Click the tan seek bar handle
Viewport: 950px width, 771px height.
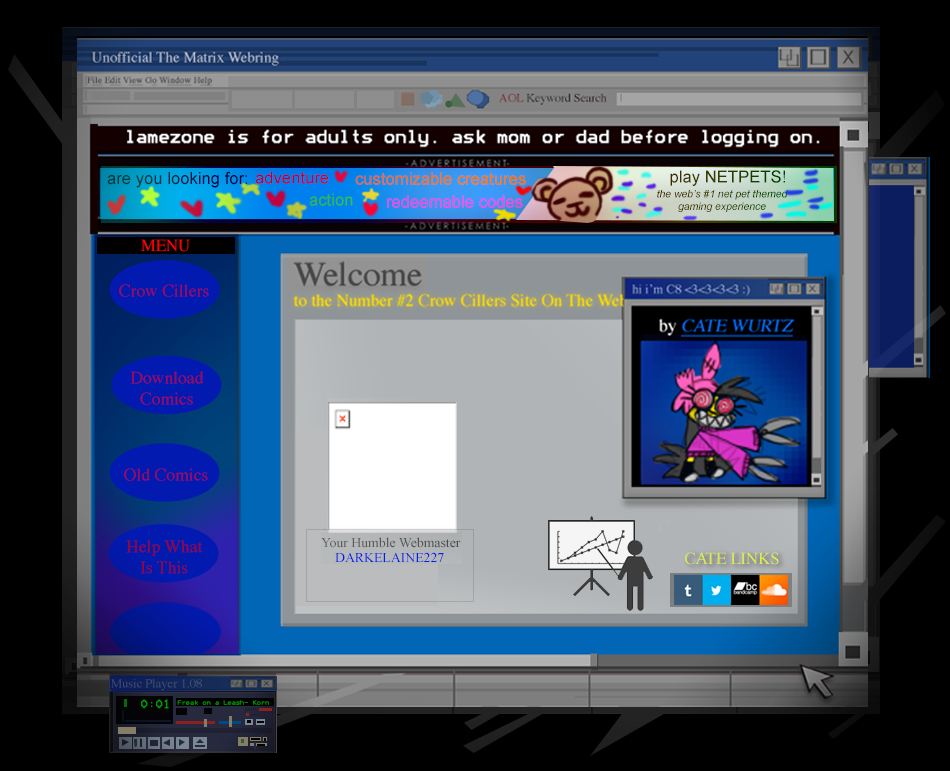coord(127,730)
